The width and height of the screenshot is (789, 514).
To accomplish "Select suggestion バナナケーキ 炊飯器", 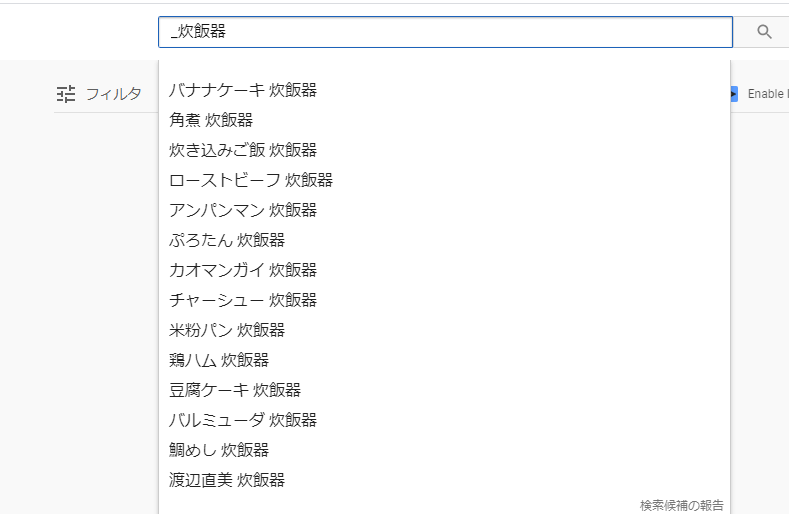I will click(444, 90).
